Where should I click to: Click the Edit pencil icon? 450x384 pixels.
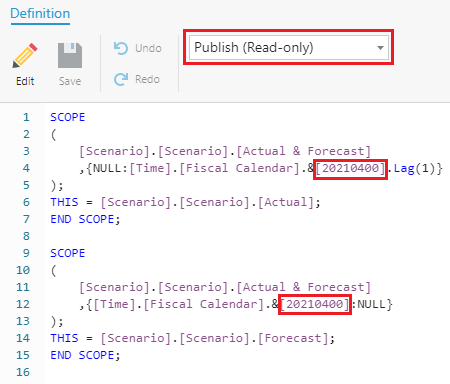pos(25,55)
